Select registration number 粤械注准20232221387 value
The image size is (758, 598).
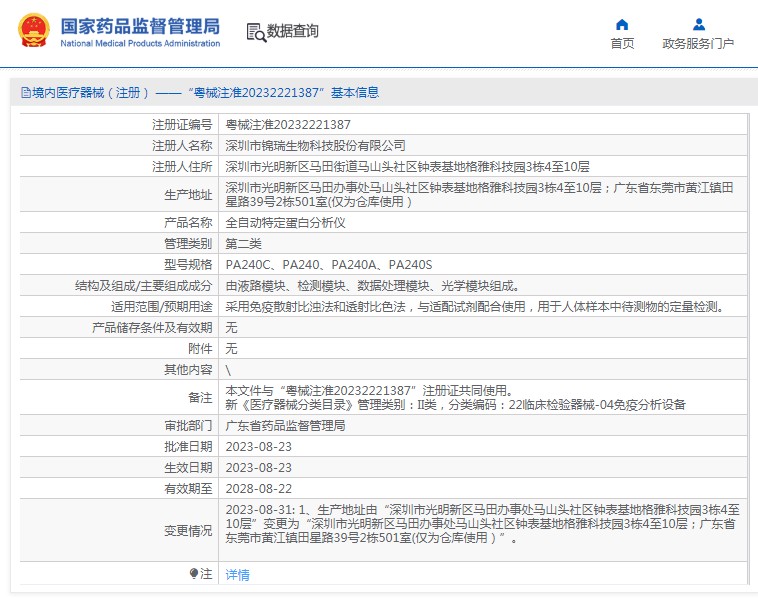[x=288, y=125]
